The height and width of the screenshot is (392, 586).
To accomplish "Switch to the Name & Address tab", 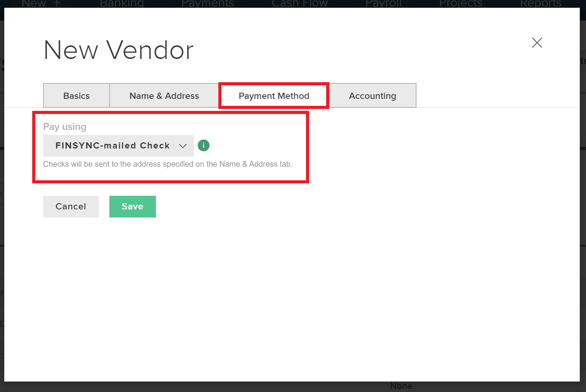I will [x=164, y=96].
